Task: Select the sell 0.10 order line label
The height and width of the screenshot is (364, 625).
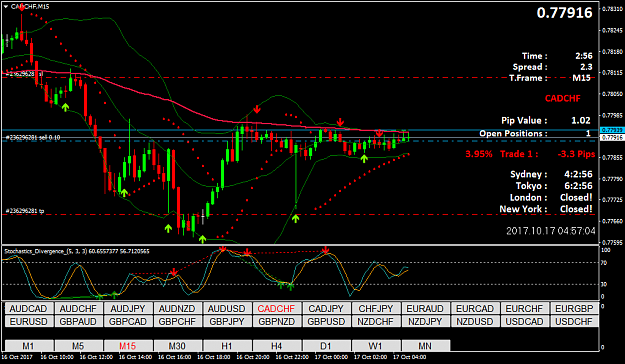Action: point(33,138)
